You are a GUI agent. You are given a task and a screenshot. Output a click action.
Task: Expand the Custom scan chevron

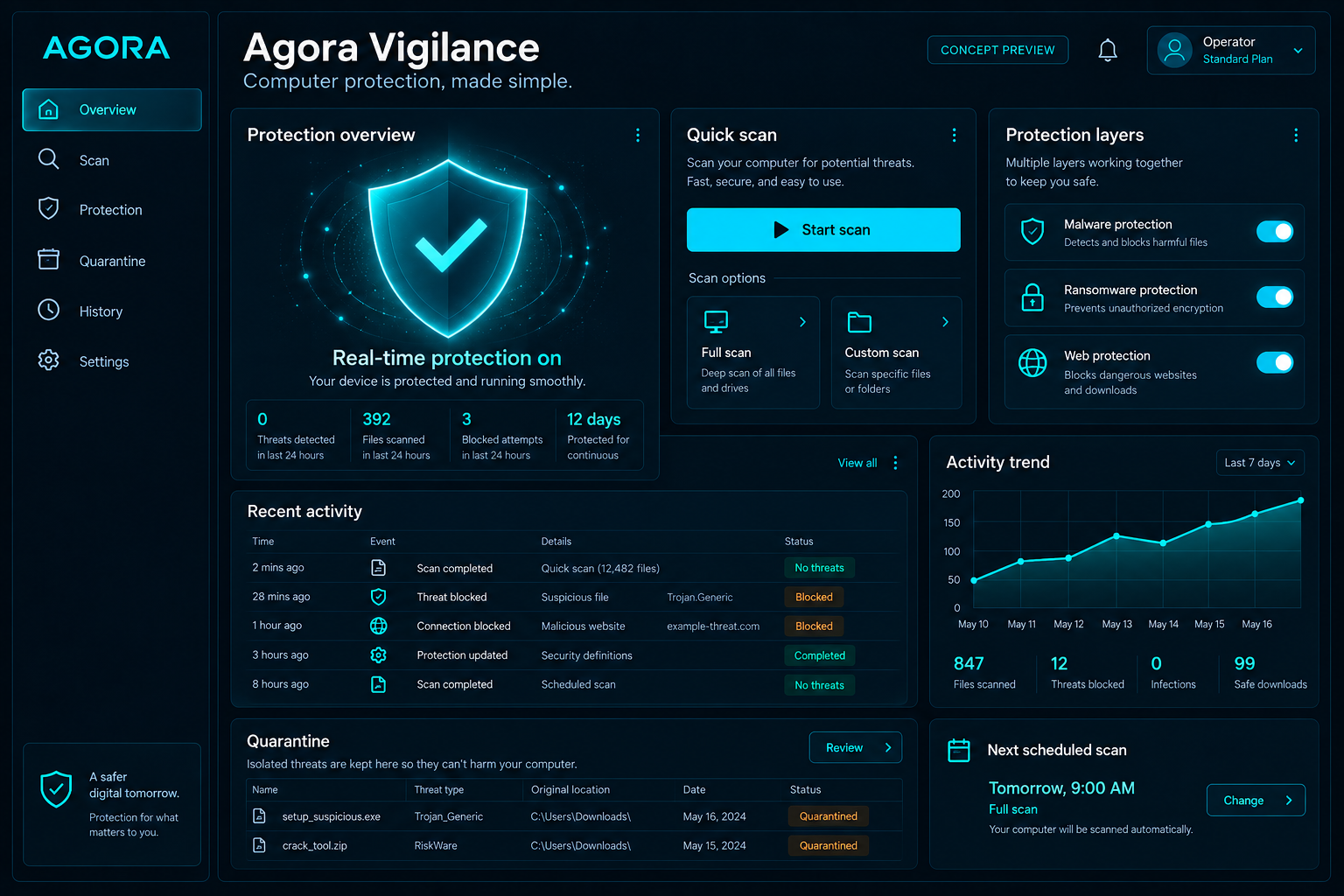click(x=945, y=322)
